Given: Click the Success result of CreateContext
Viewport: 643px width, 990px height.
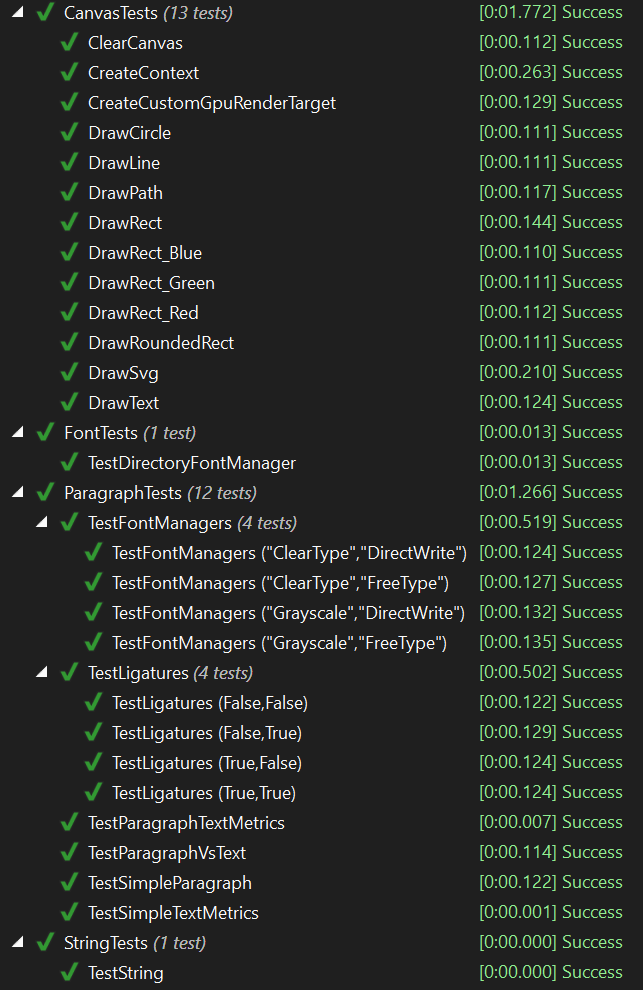Looking at the screenshot, I should 592,72.
